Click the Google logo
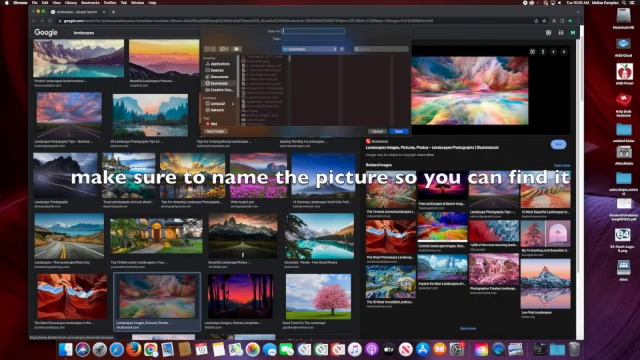The width and height of the screenshot is (640, 360). tap(46, 32)
